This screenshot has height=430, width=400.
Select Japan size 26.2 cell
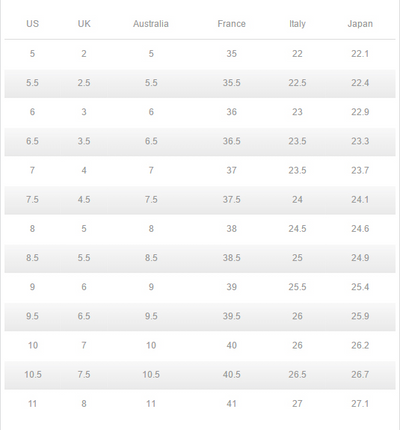pyautogui.click(x=360, y=345)
